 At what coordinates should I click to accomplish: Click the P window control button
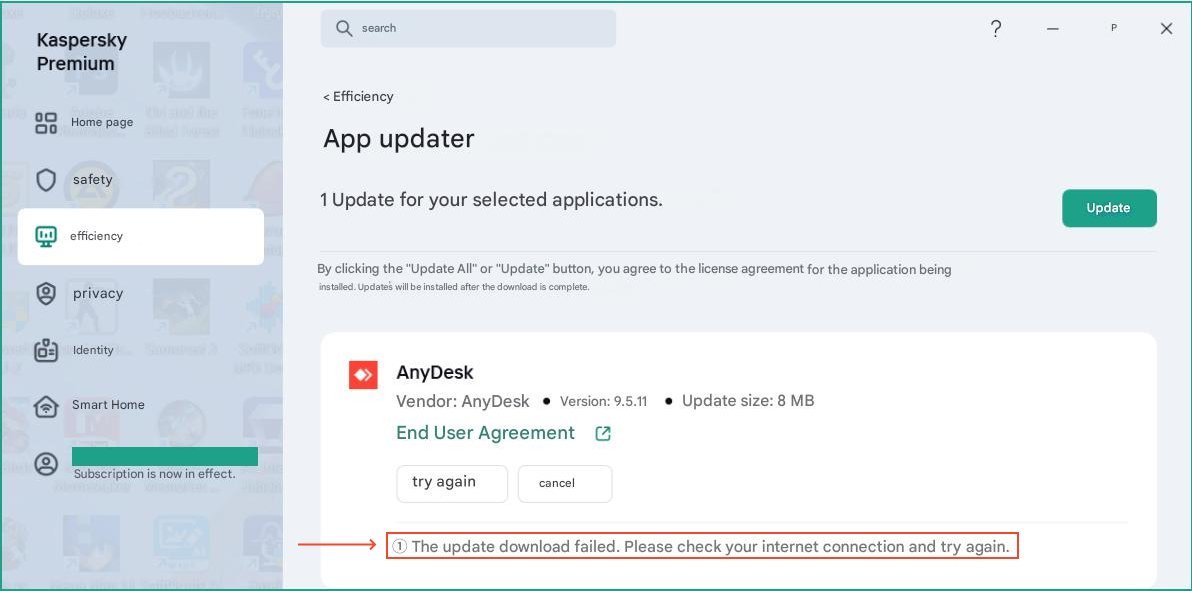[1114, 28]
